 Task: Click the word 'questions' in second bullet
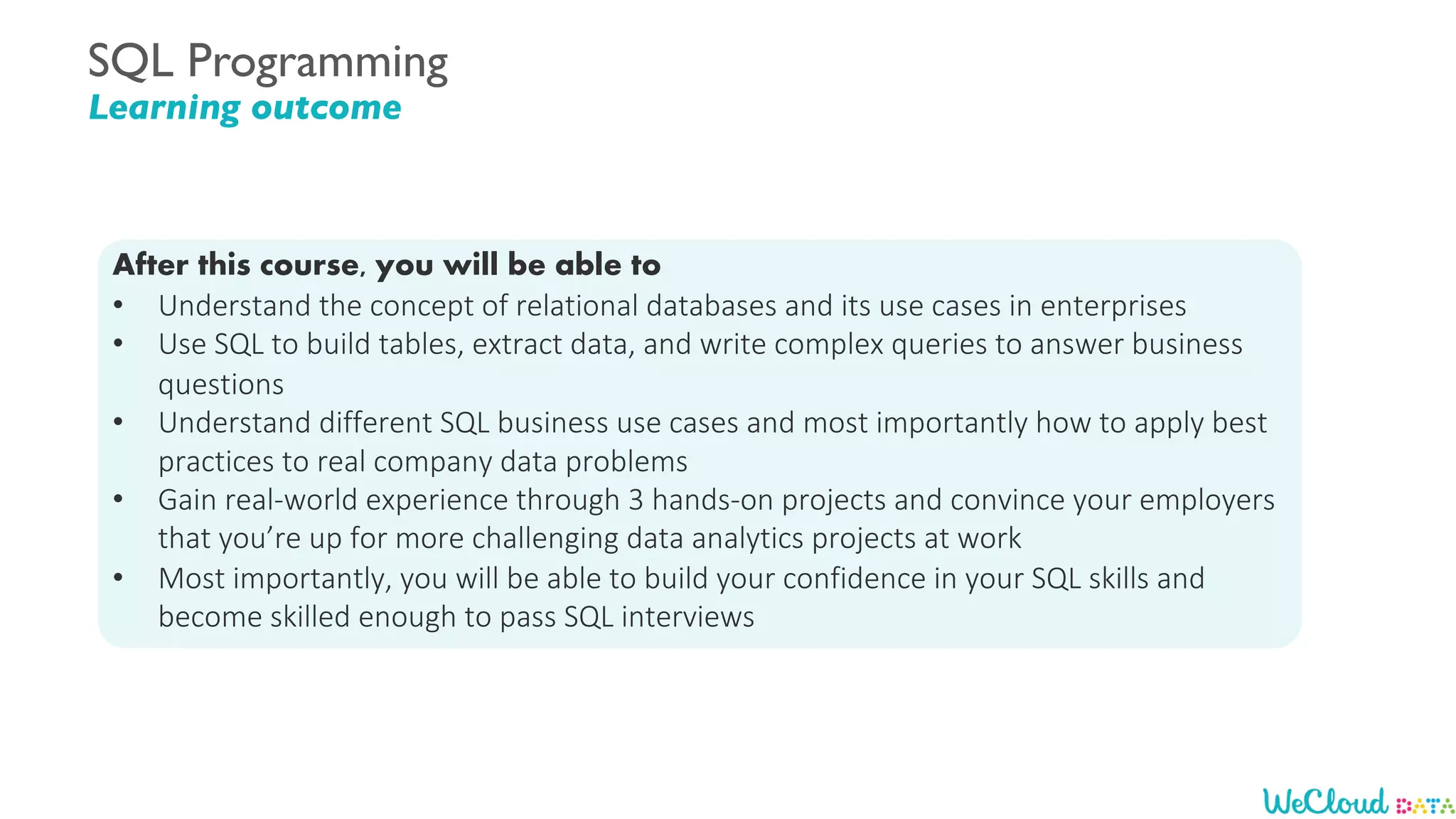click(220, 385)
